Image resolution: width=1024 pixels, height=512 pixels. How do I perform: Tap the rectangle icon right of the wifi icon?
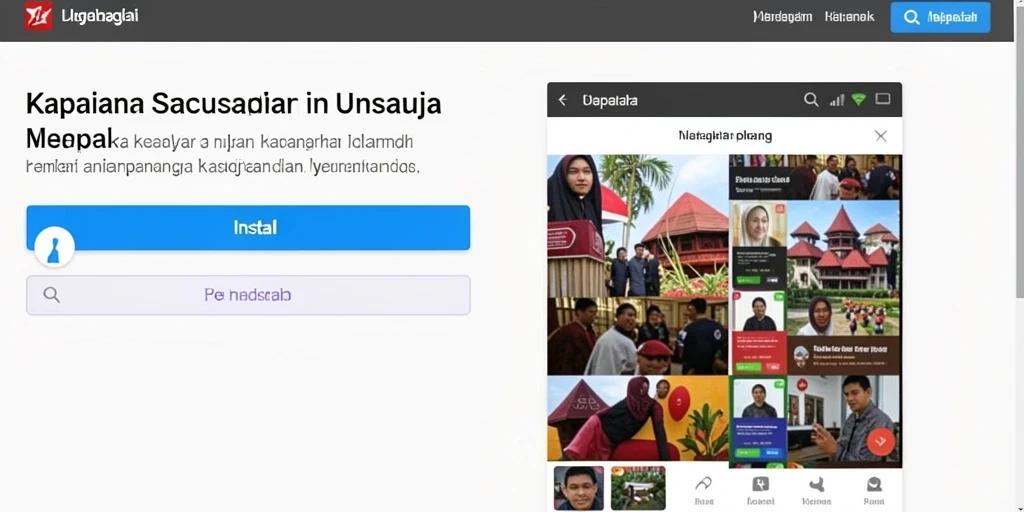click(883, 99)
